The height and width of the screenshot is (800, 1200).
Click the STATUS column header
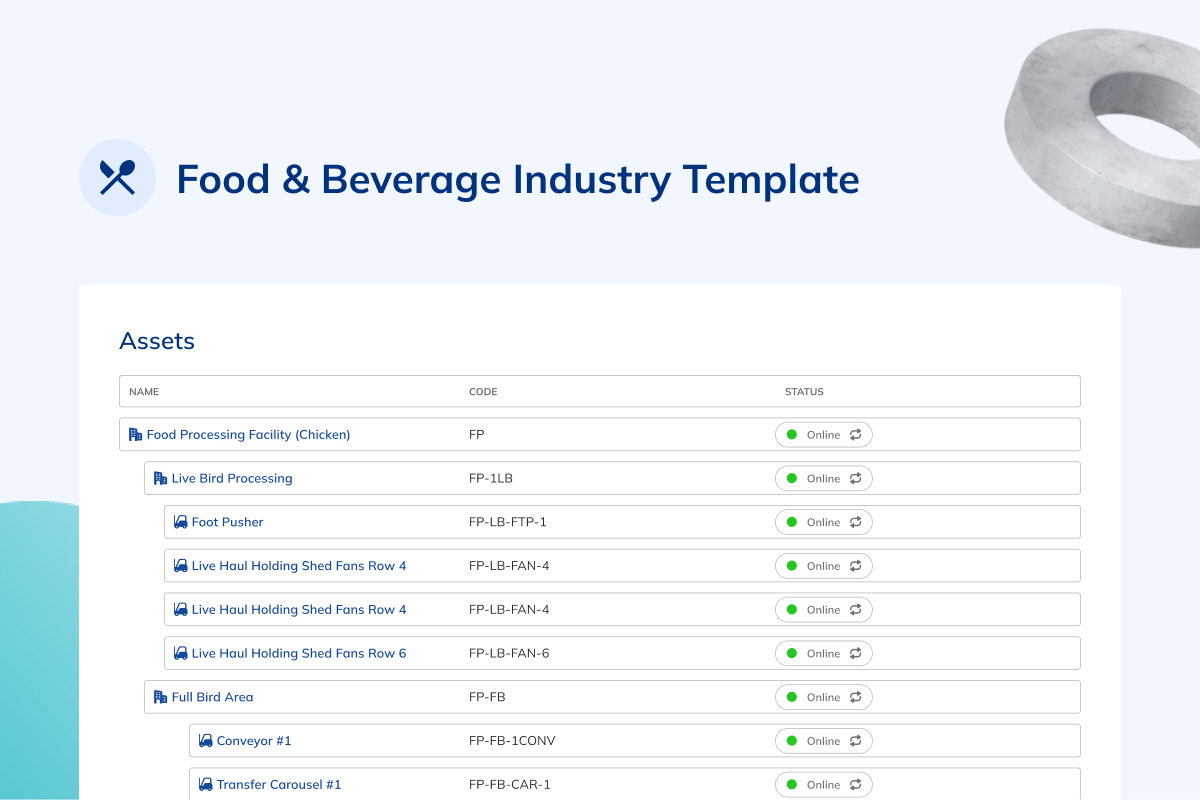(804, 392)
